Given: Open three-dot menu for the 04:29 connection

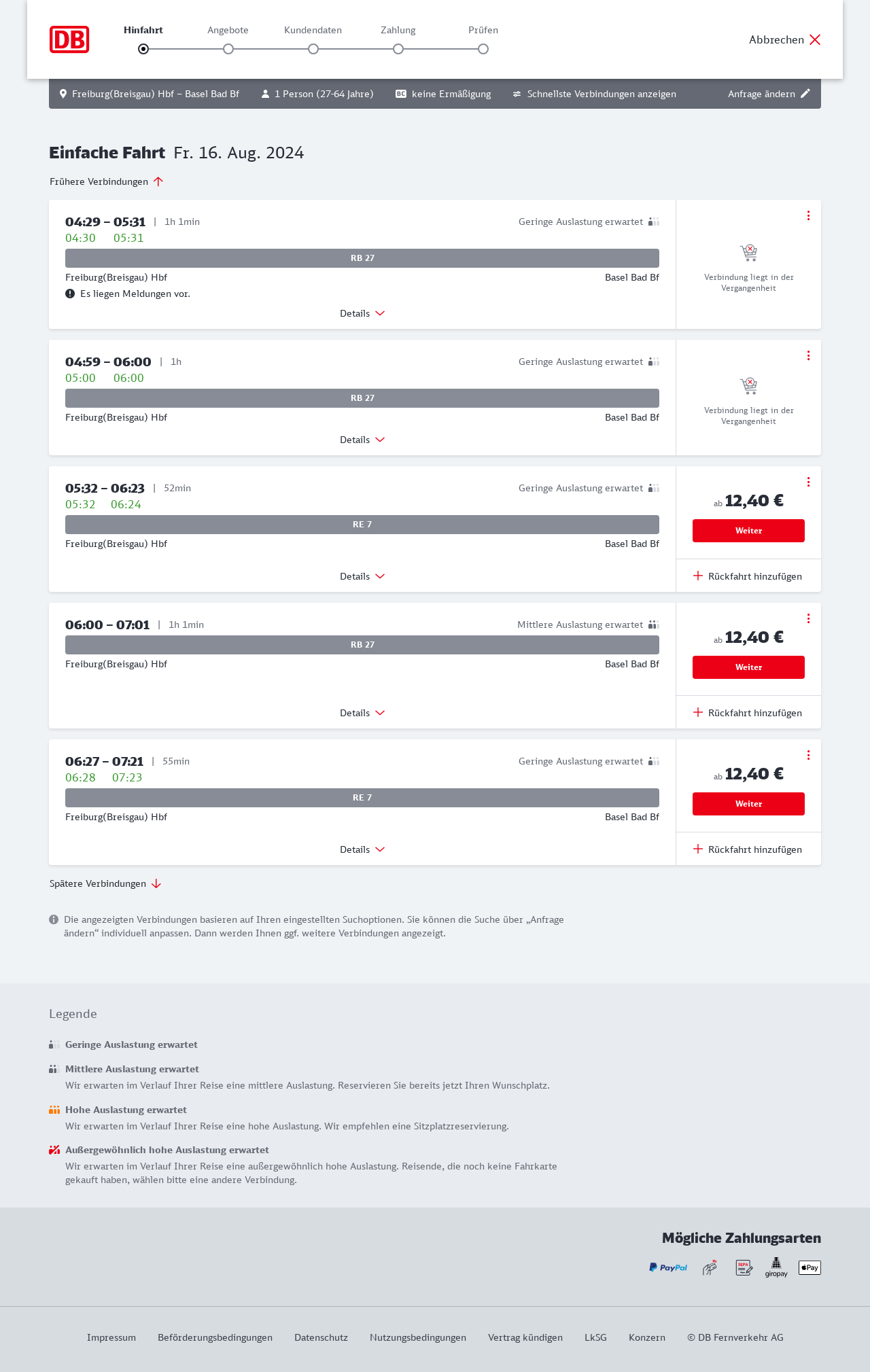Looking at the screenshot, I should coord(808,215).
